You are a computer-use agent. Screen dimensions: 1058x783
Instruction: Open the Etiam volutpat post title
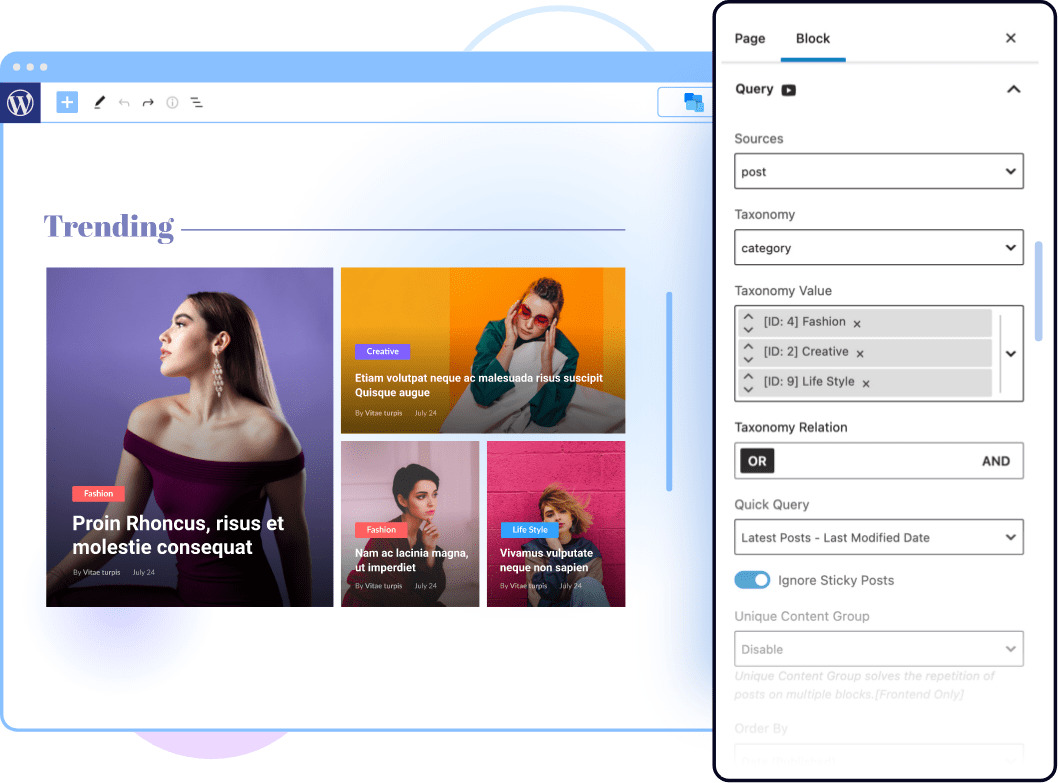coord(478,385)
